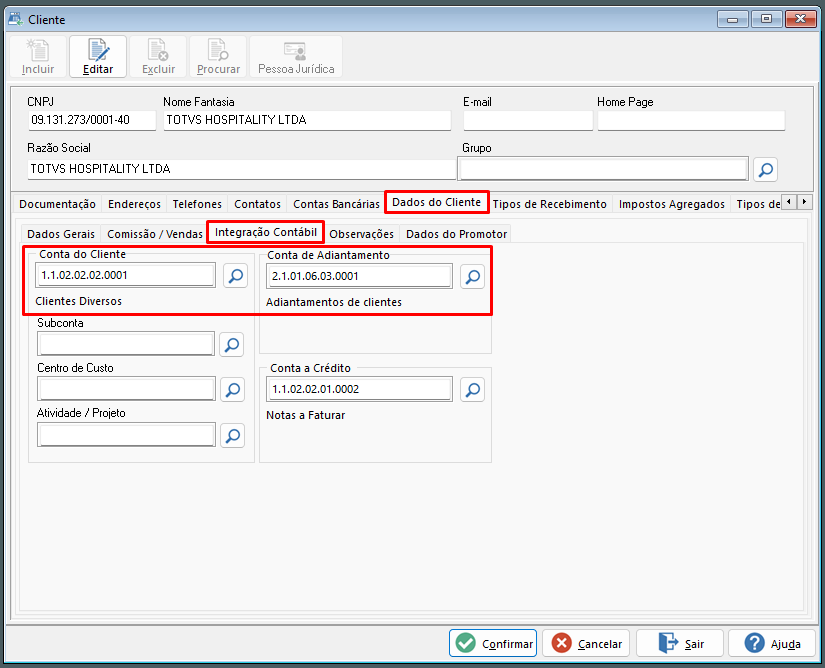Click the E-mail input field
The width and height of the screenshot is (825, 668).
click(x=528, y=120)
